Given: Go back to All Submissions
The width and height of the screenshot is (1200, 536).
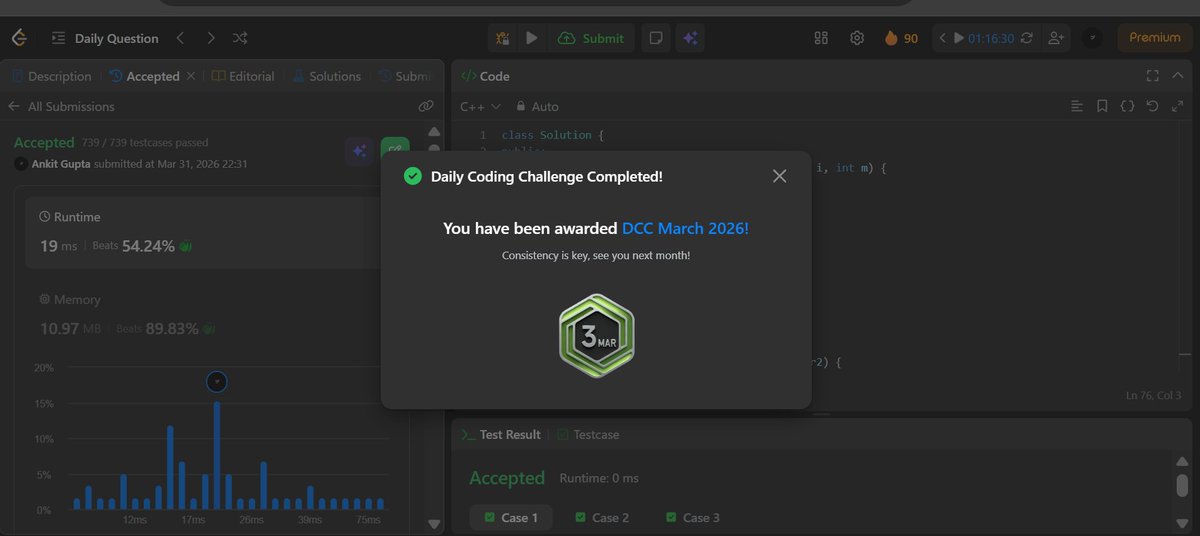Looking at the screenshot, I should (x=61, y=106).
